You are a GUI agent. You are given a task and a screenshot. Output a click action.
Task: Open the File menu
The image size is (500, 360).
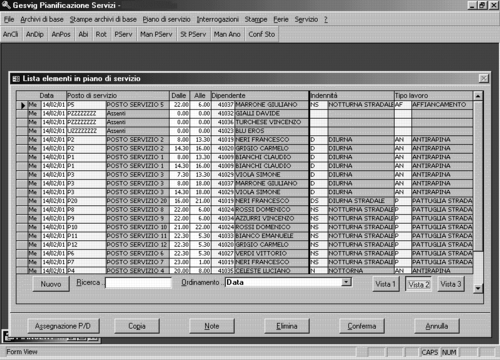click(x=9, y=19)
